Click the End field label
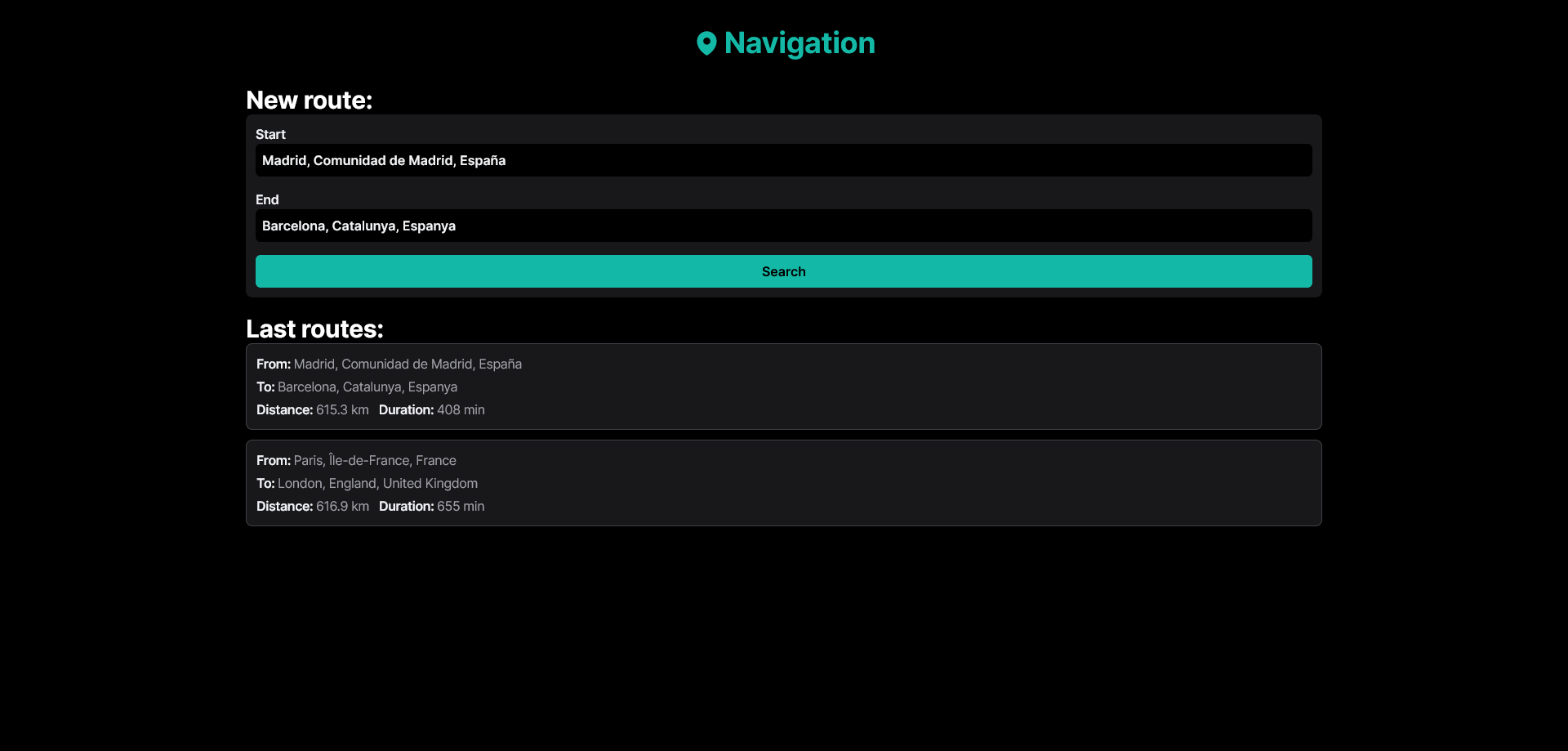This screenshot has height=751, width=1568. click(267, 199)
